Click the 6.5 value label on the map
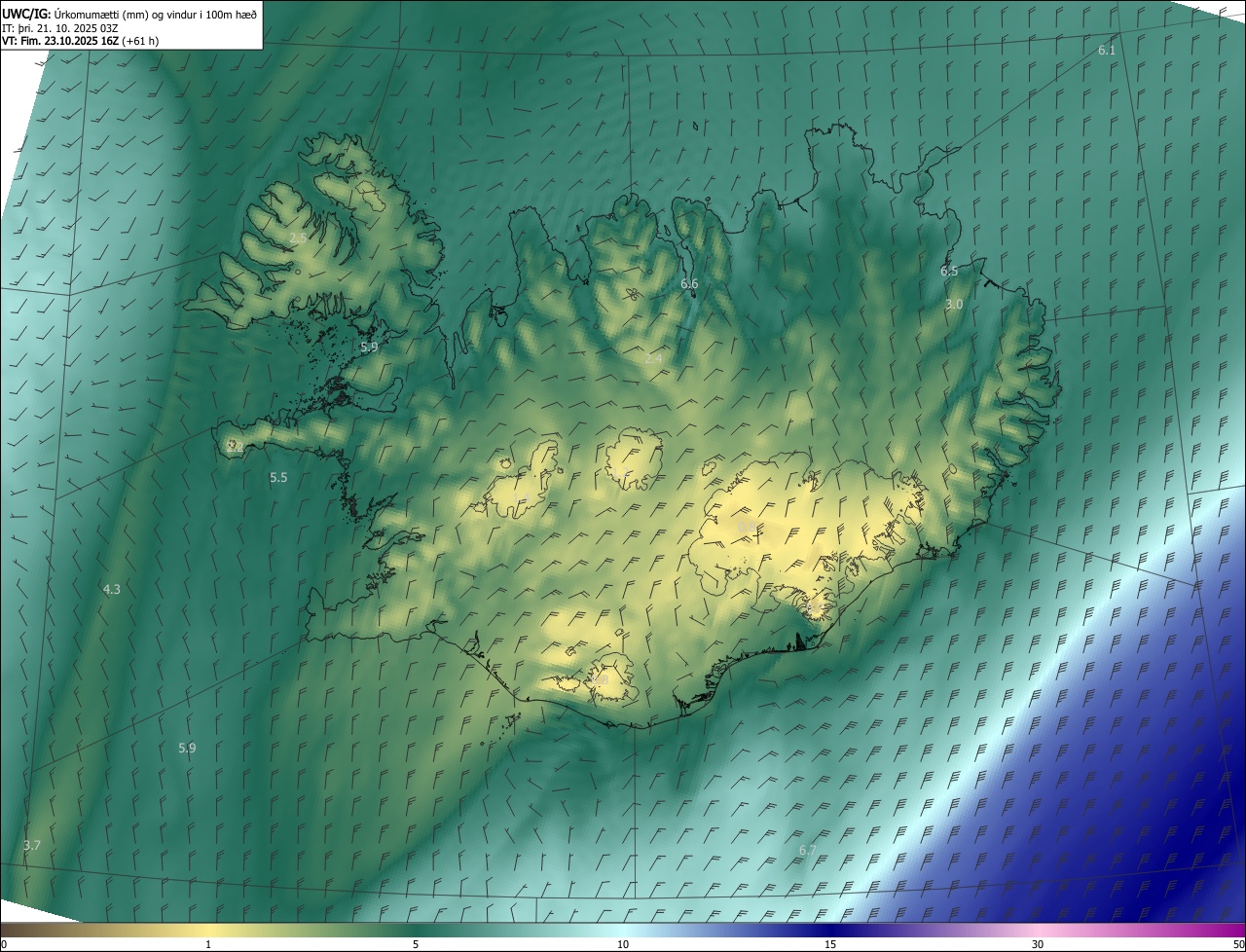1246x952 pixels. coord(949,271)
